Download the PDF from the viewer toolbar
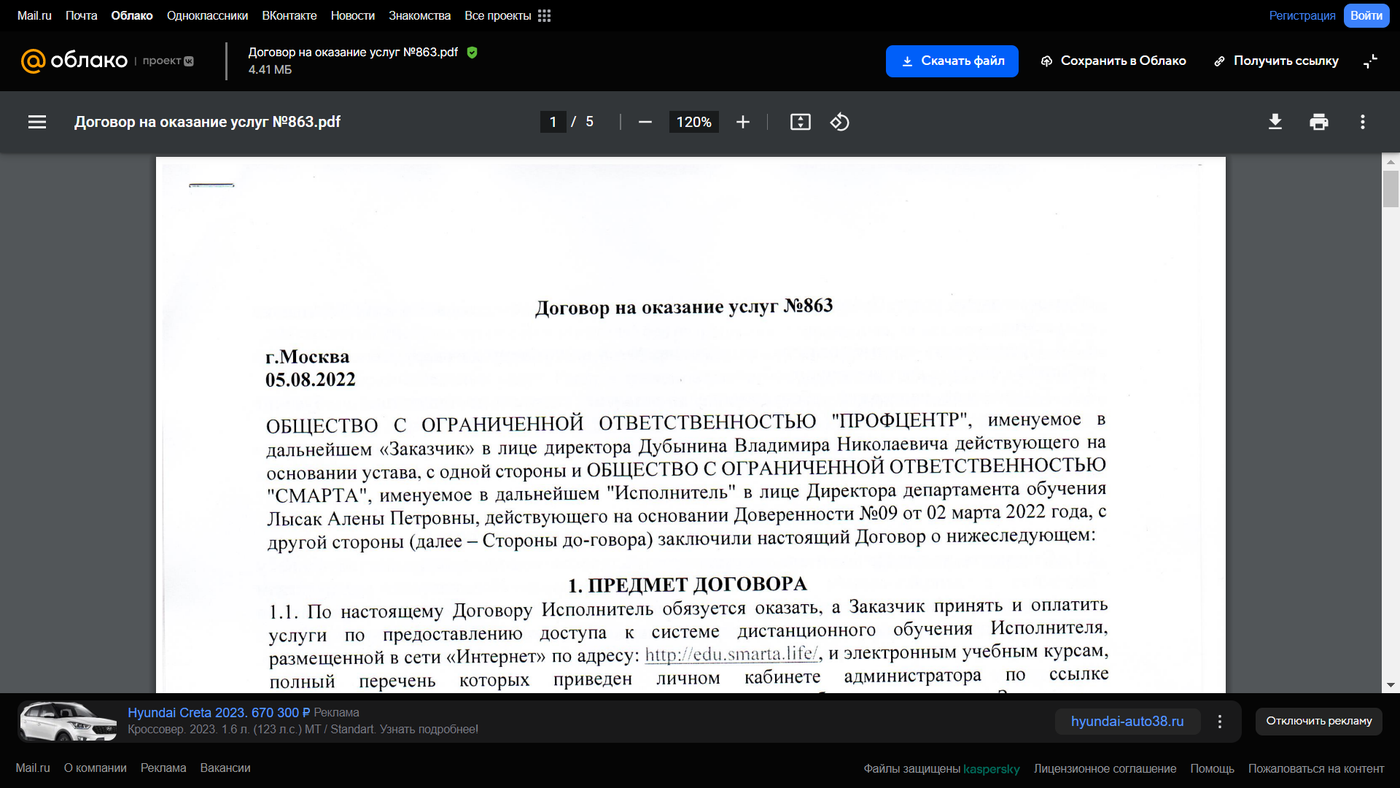 (x=1275, y=122)
